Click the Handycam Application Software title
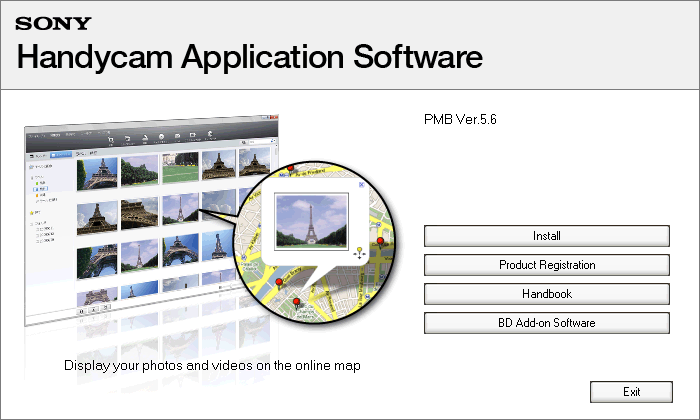This screenshot has height=420, width=700. tap(249, 57)
